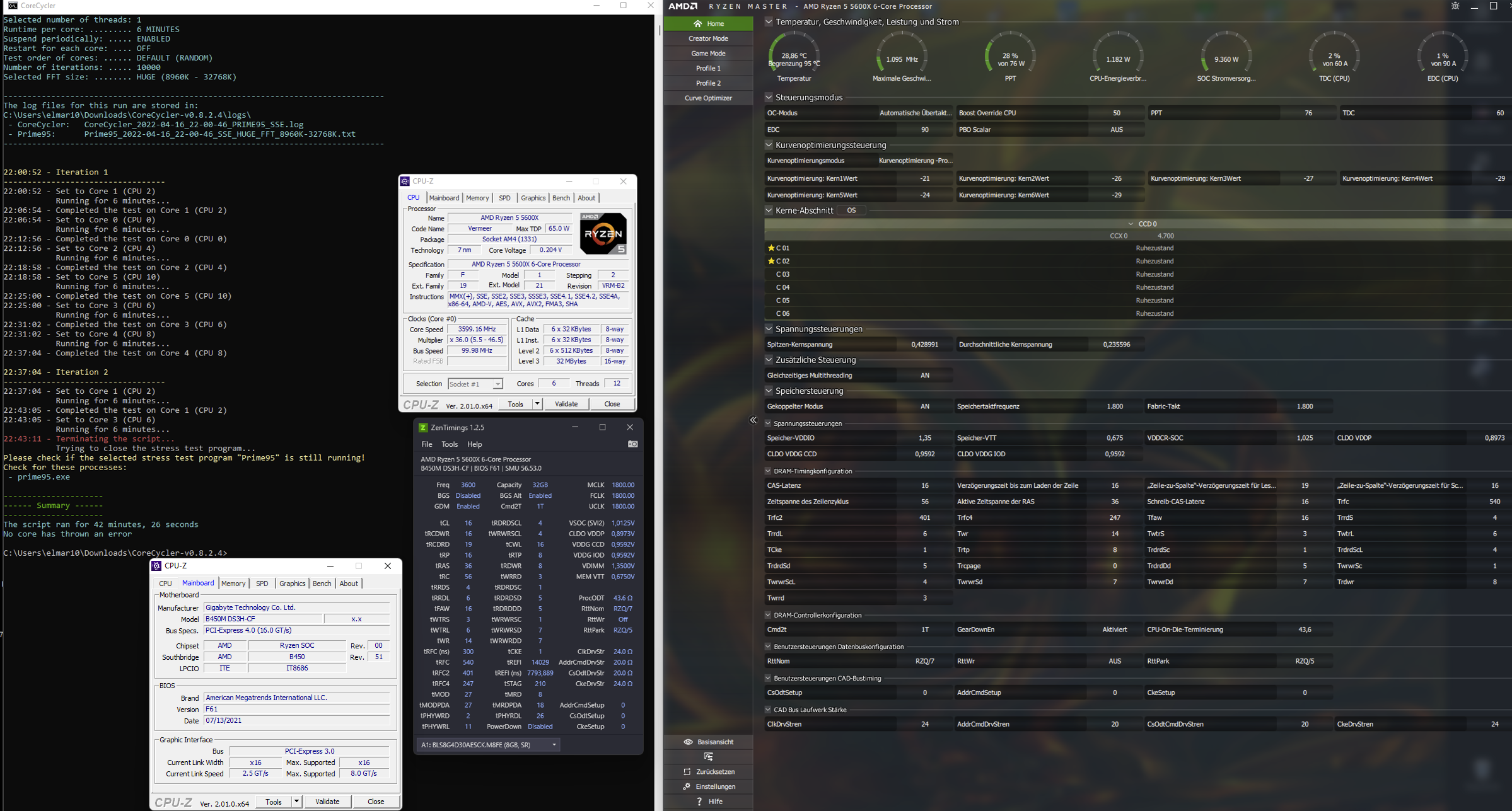
Task: Open the Tools dropdown arrow in the CPU-Z CPU window
Action: point(537,404)
